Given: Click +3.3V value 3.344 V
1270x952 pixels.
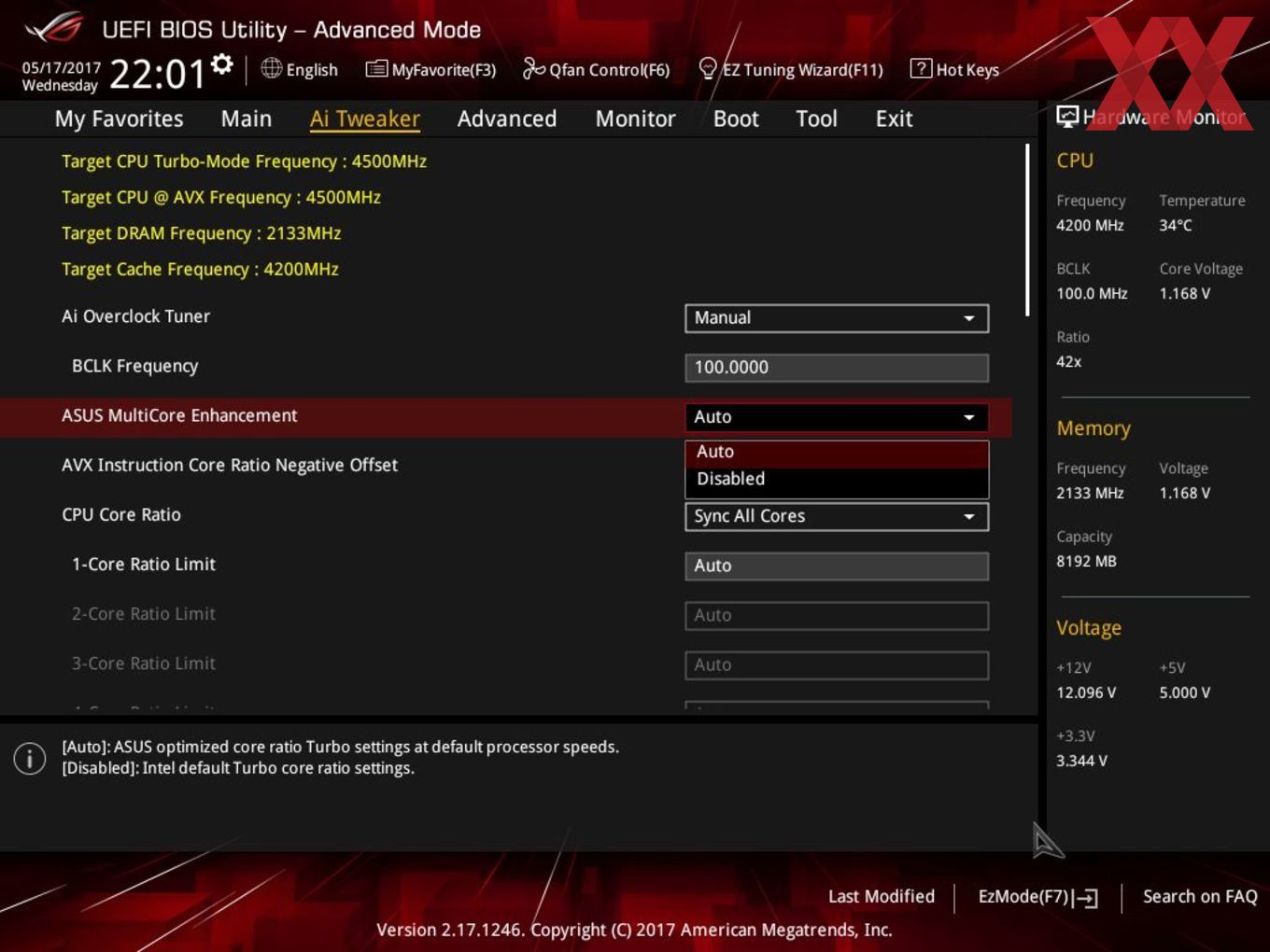Looking at the screenshot, I should point(1081,761).
